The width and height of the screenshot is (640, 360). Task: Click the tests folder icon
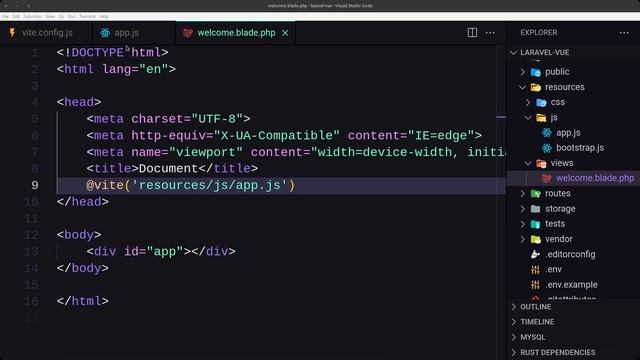pyautogui.click(x=536, y=224)
